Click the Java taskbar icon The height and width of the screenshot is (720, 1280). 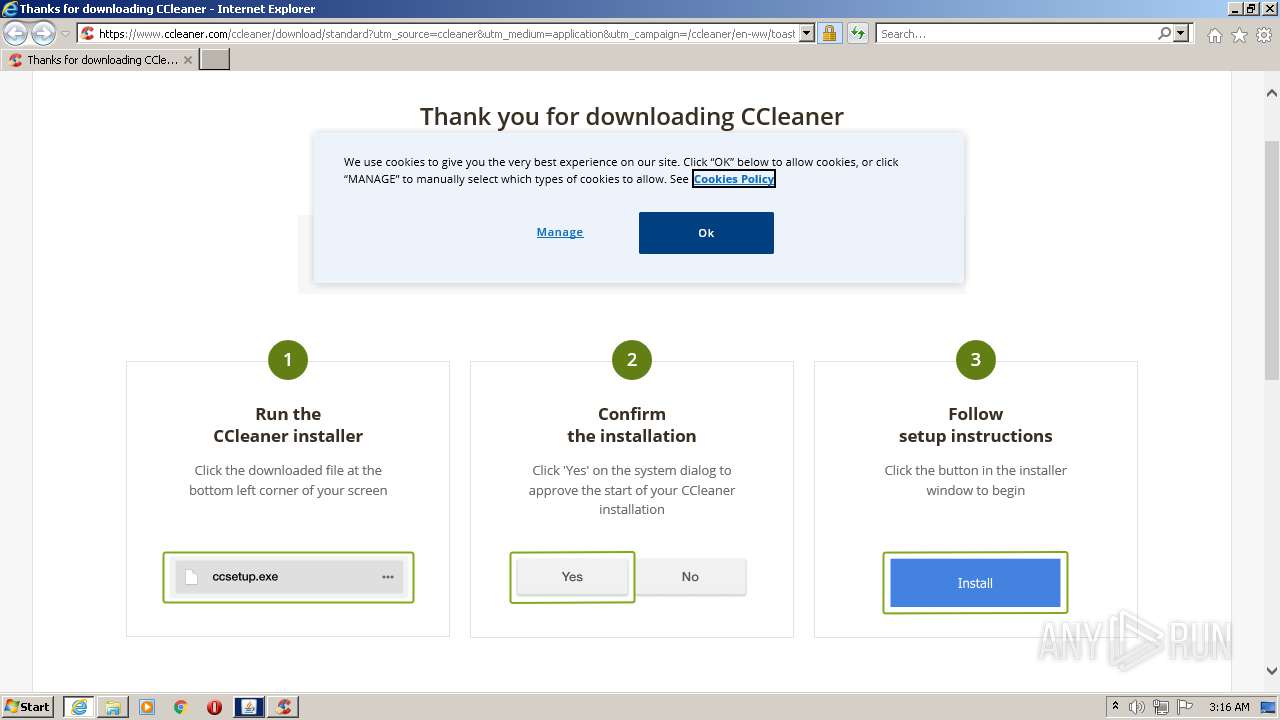pyautogui.click(x=249, y=707)
